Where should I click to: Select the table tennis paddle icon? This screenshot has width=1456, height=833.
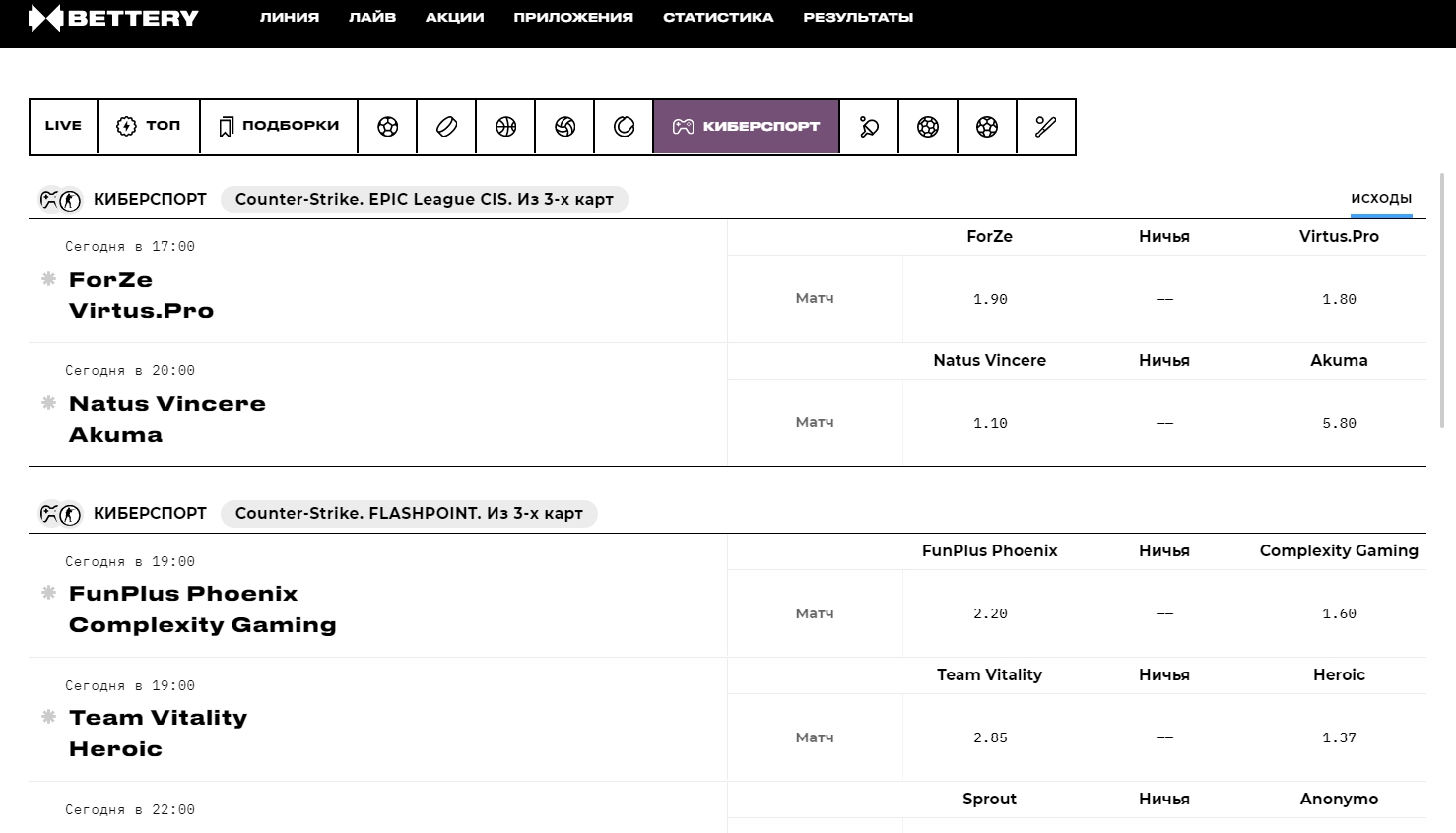pyautogui.click(x=869, y=126)
